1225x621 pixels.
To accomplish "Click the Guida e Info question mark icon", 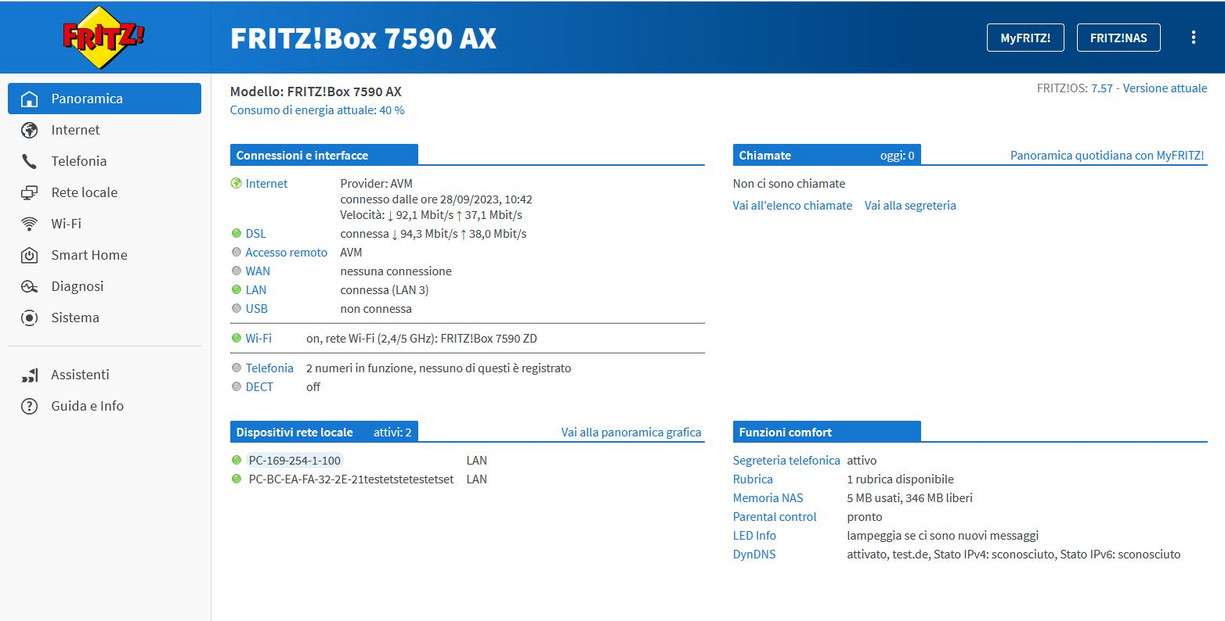I will [30, 406].
